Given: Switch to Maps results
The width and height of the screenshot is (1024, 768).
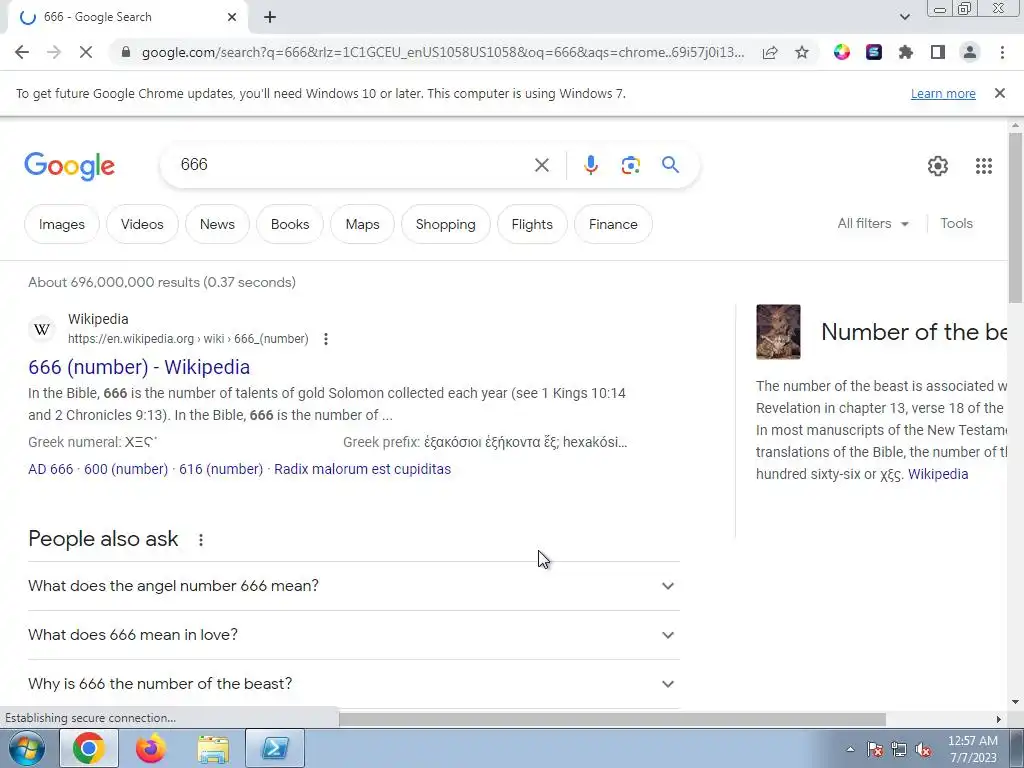Looking at the screenshot, I should pos(362,224).
